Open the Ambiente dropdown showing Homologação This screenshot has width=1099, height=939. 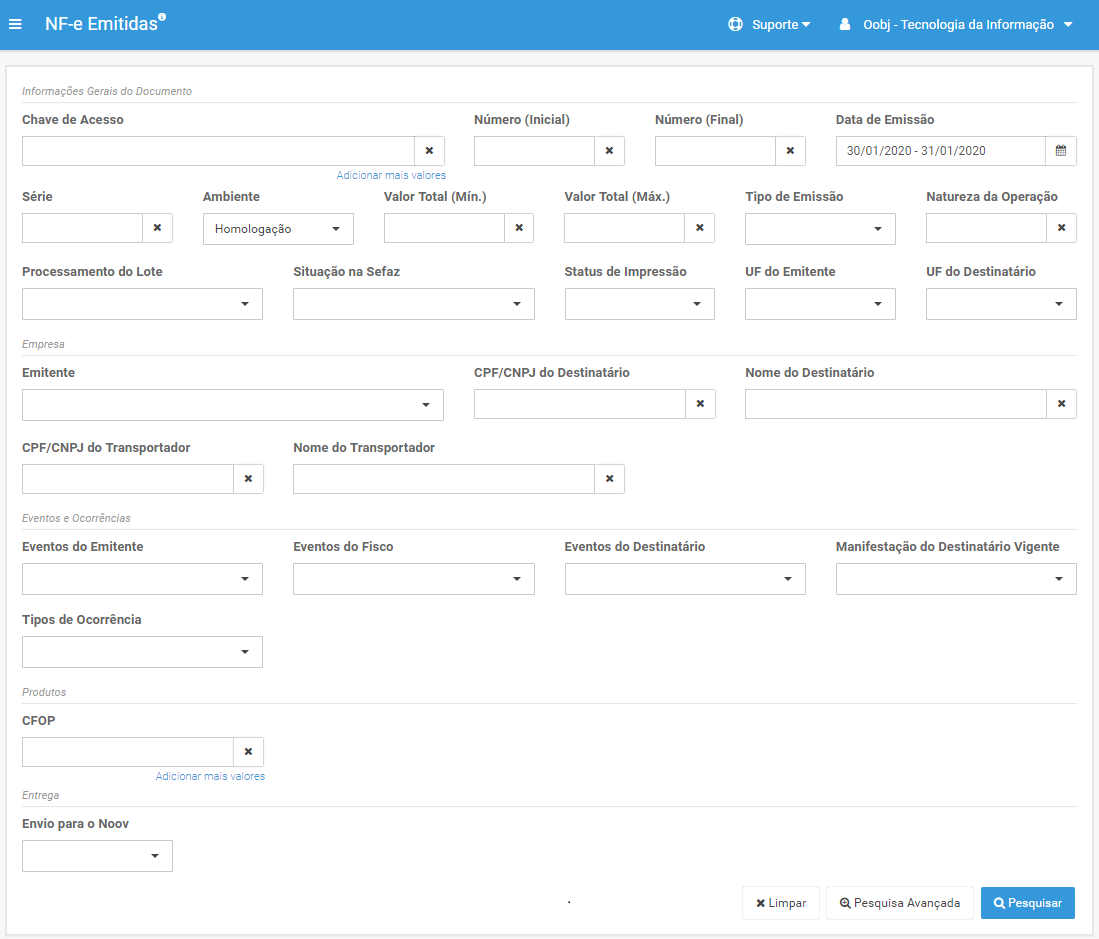coord(278,229)
